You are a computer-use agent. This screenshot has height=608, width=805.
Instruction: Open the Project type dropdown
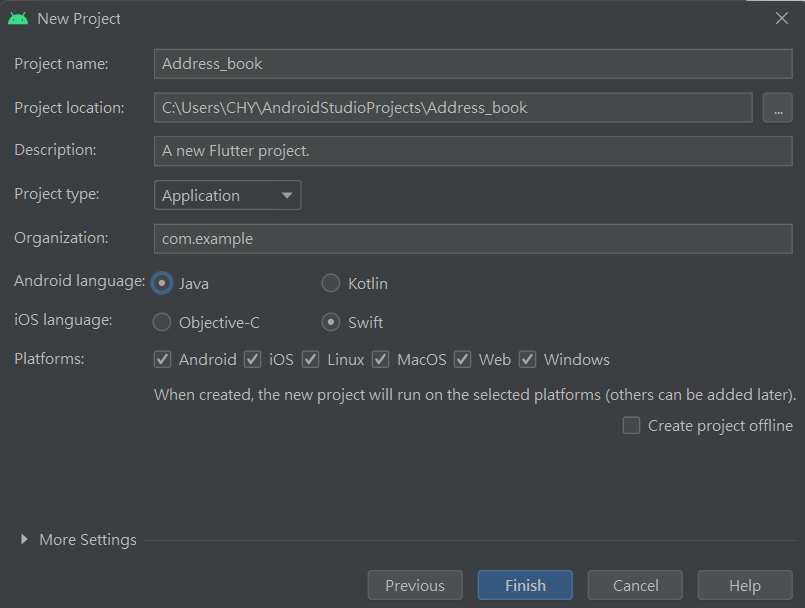coord(227,195)
